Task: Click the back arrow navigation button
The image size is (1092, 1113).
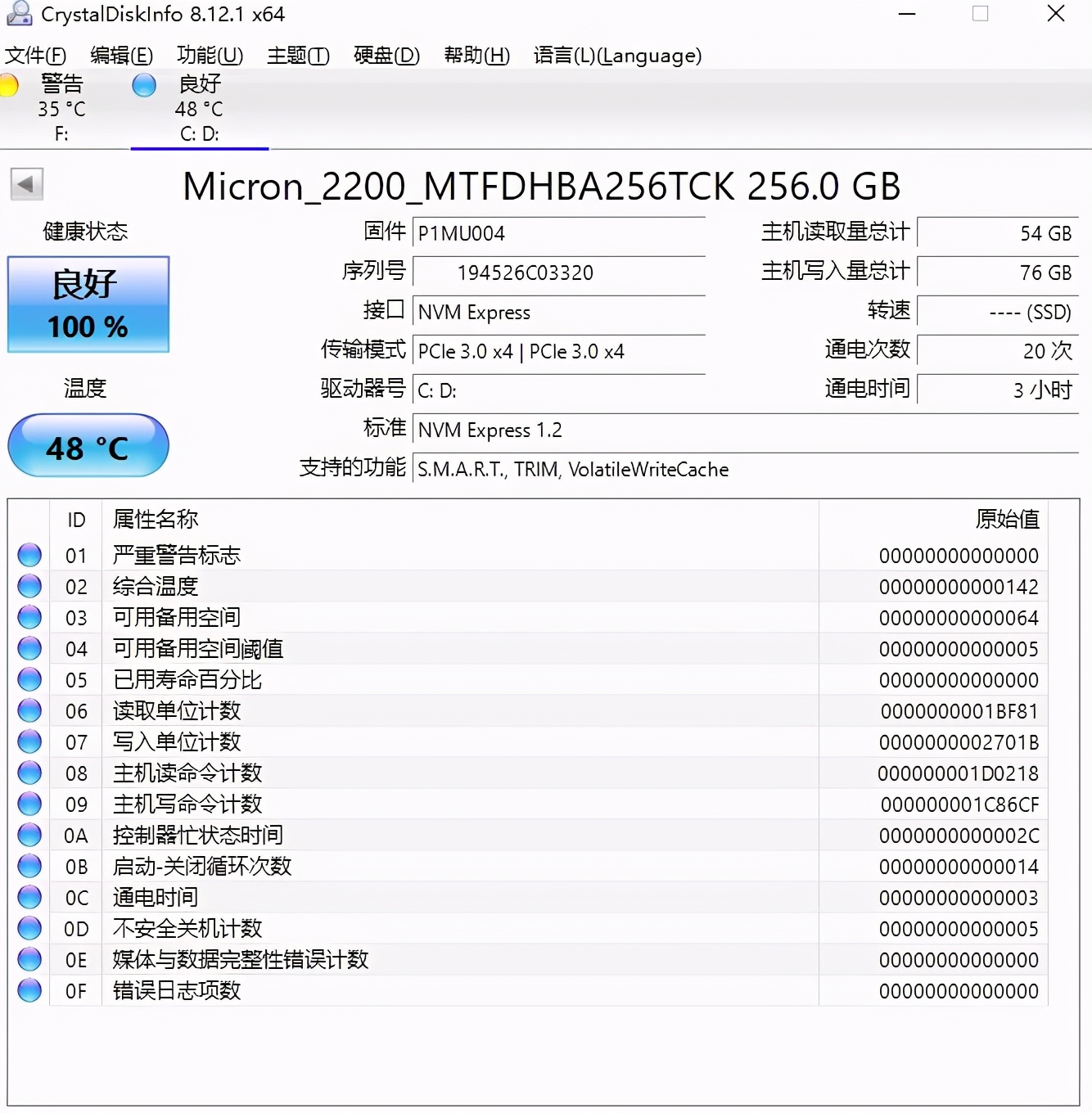Action: [26, 184]
